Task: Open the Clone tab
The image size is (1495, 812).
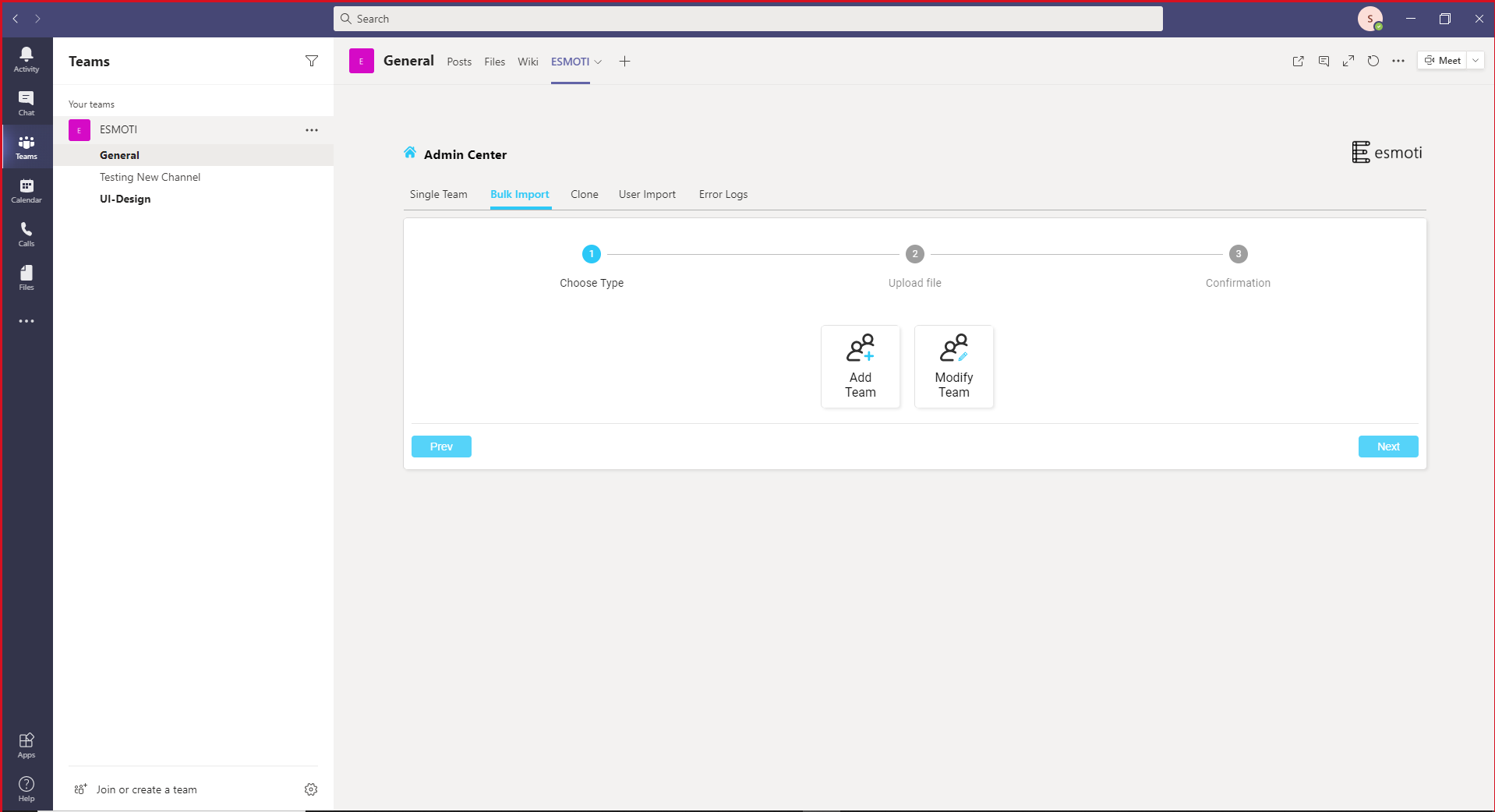Action: (585, 195)
